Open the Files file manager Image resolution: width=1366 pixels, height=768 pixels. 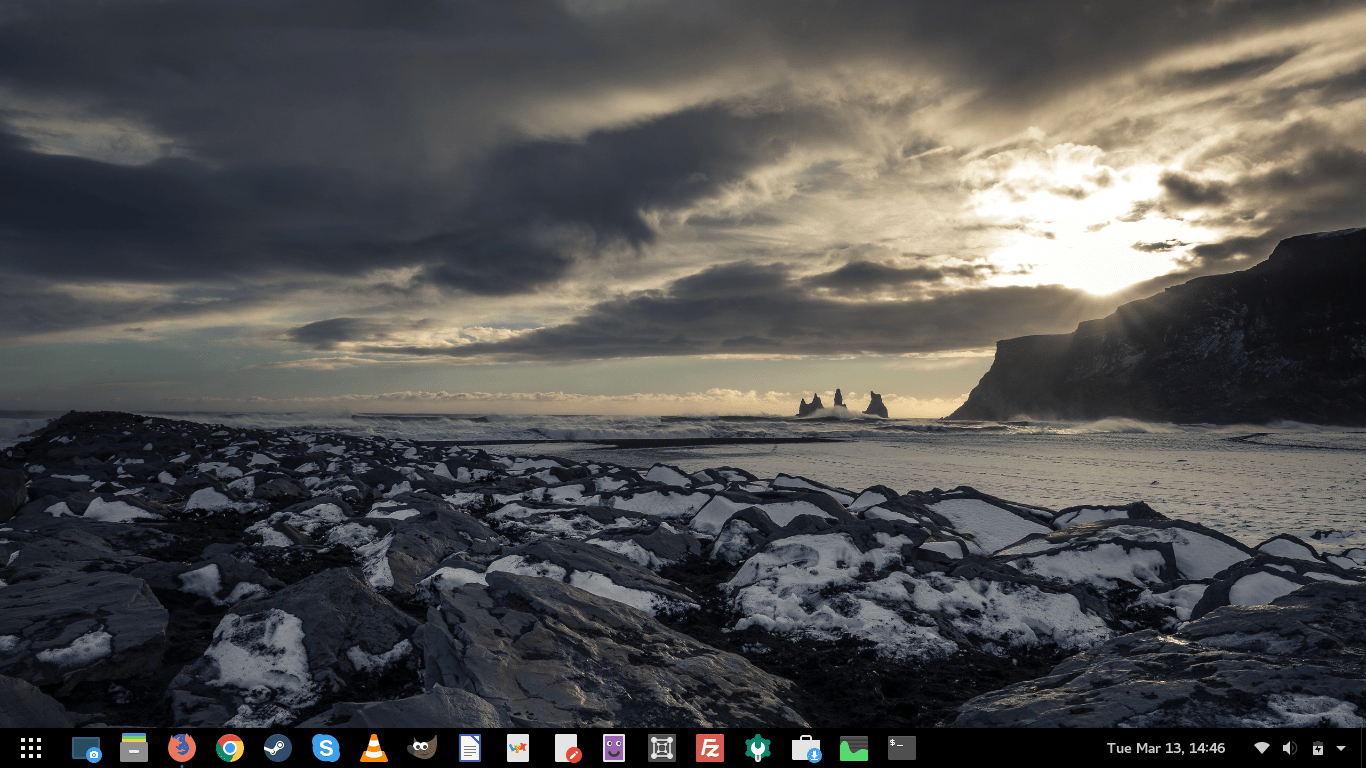pyautogui.click(x=134, y=748)
